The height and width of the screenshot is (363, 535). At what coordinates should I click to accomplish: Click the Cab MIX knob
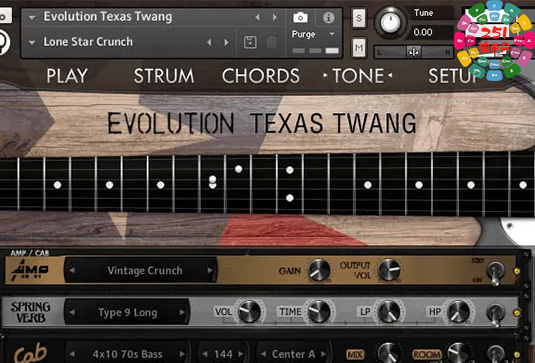[388, 353]
